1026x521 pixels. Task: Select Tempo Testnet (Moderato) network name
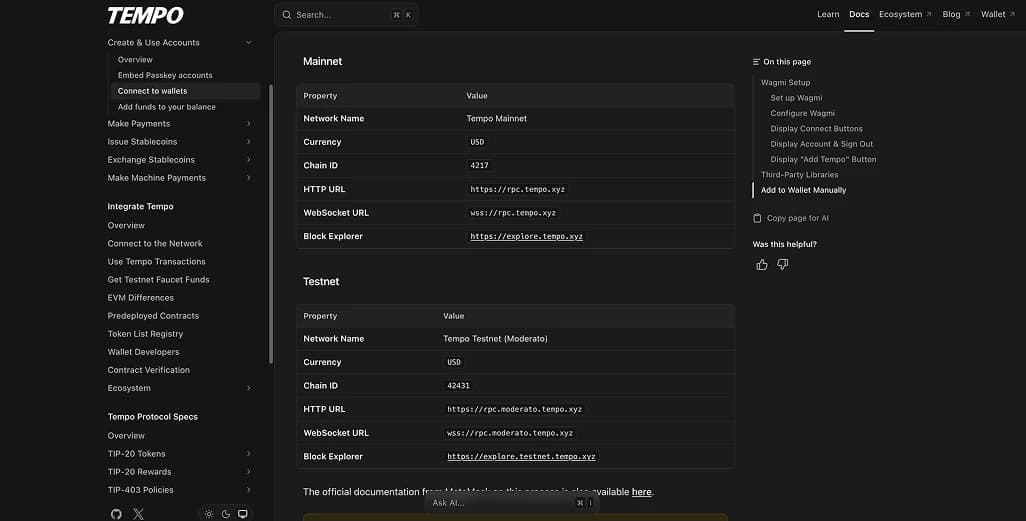click(495, 338)
